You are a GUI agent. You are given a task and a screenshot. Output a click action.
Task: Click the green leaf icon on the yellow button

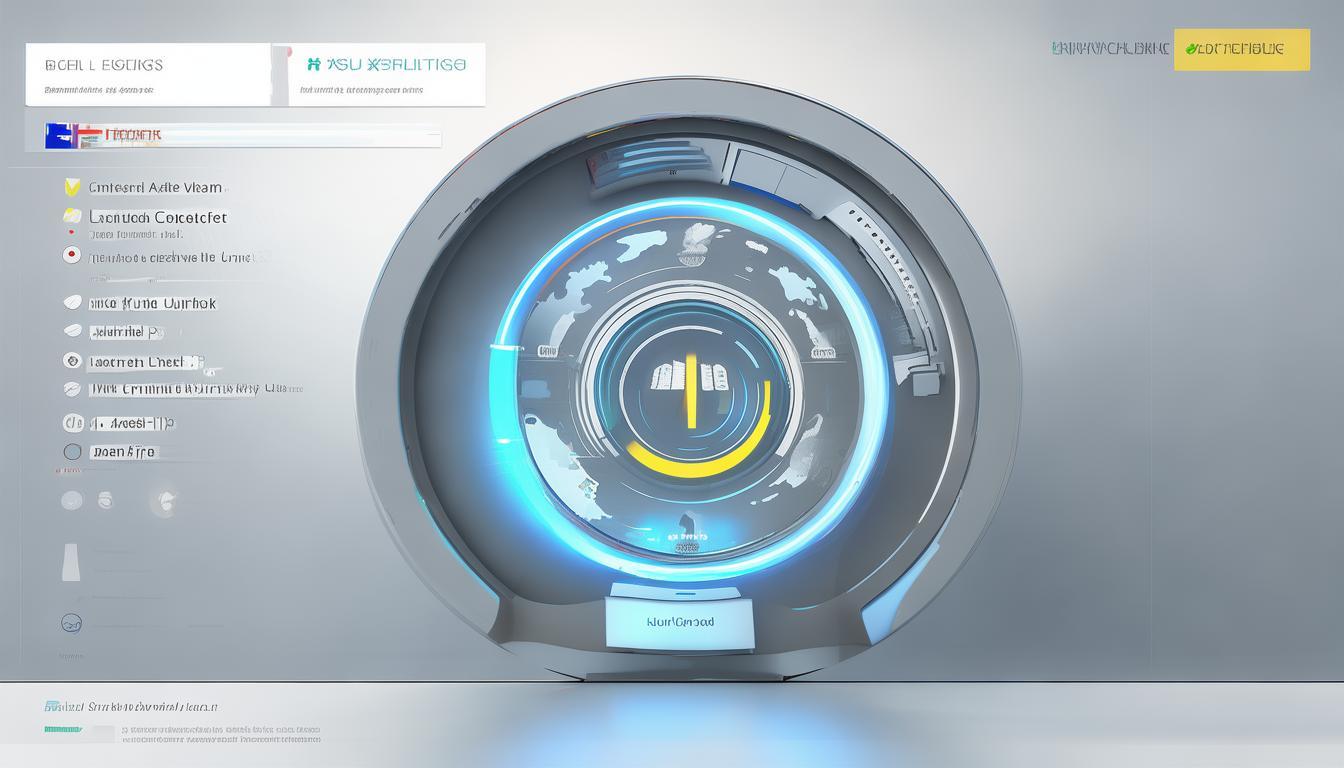(1191, 48)
